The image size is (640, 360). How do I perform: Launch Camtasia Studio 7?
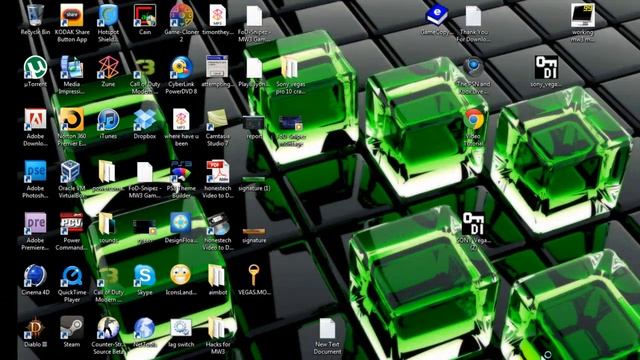point(218,120)
